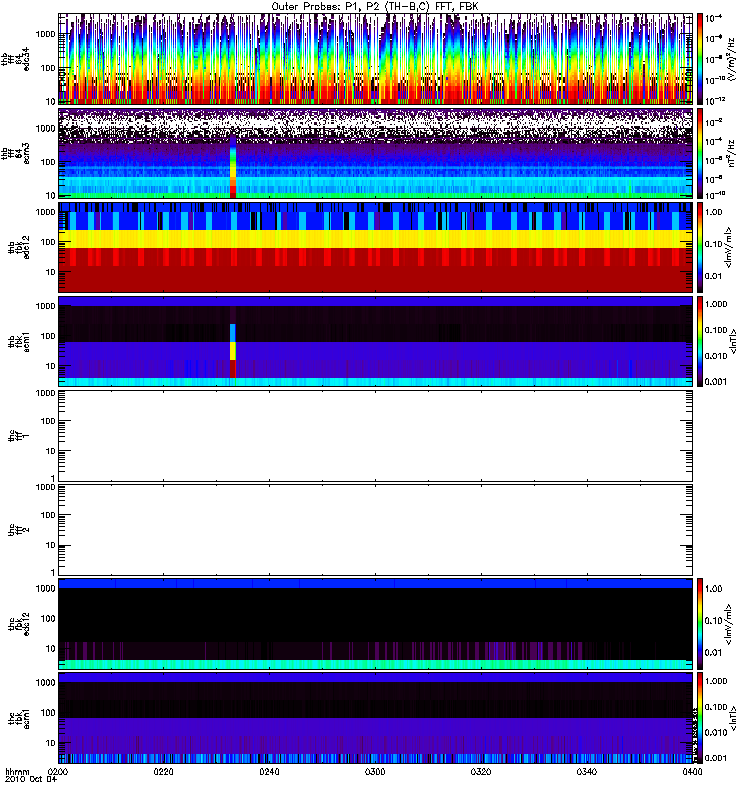Click the empty thc fff 2 panel
This screenshot has width=750, height=800.
[375, 530]
